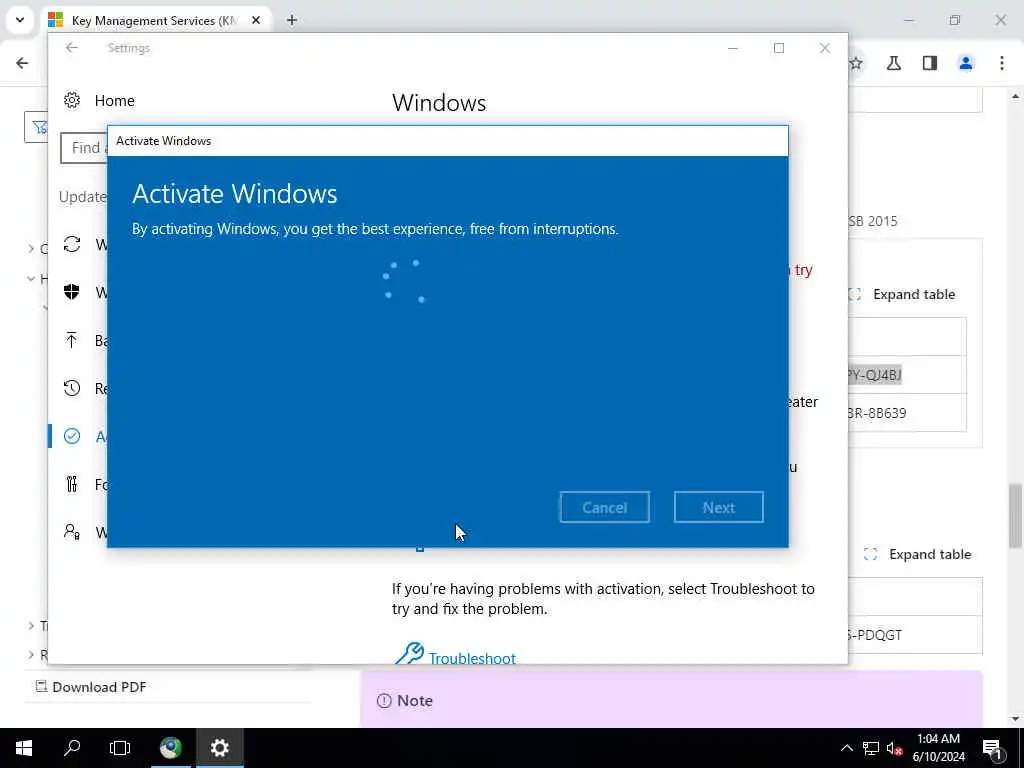Click page scrollbar thumb in Chrome
This screenshot has height=768, width=1024.
pos(1015,516)
